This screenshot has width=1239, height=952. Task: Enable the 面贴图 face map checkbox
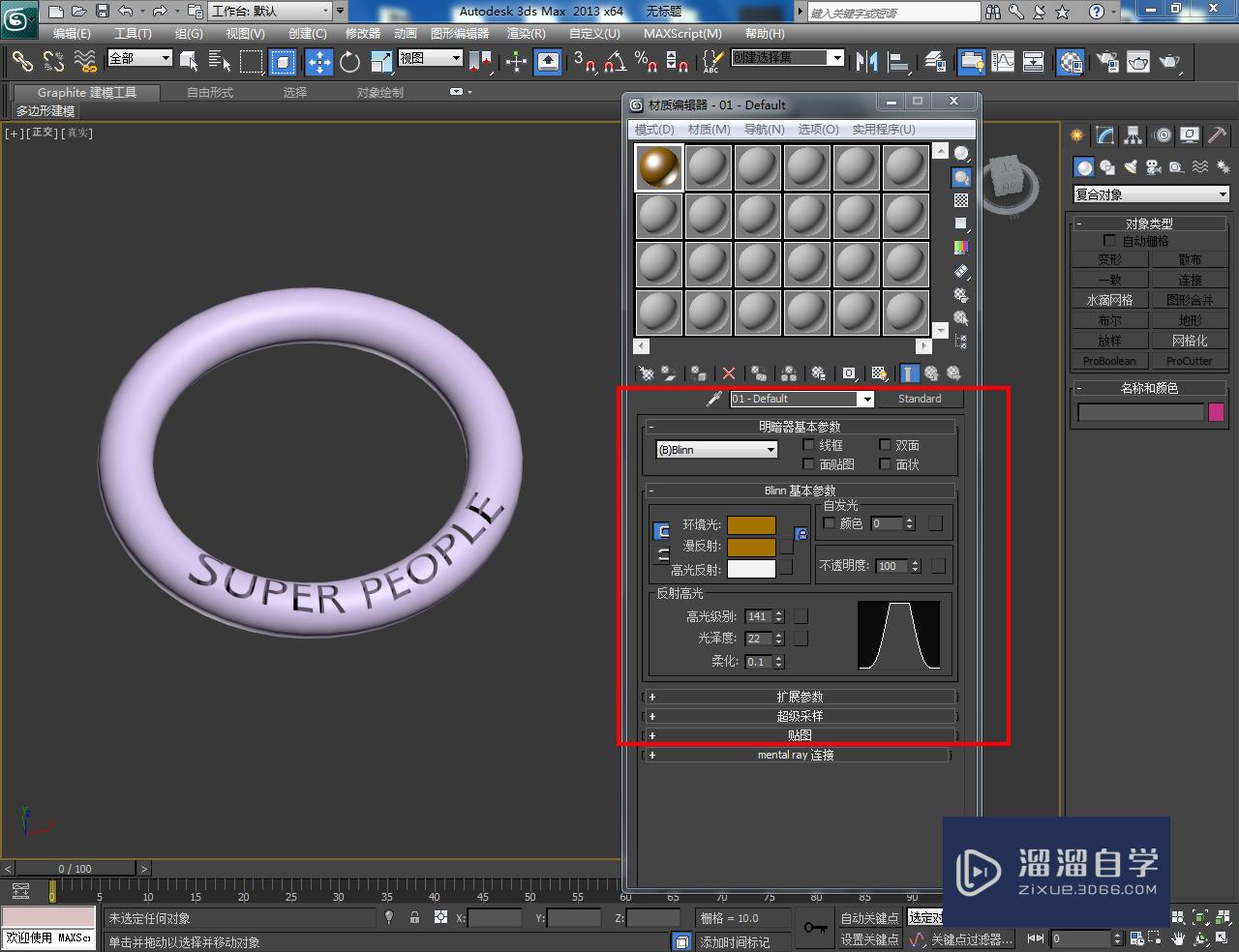[809, 464]
